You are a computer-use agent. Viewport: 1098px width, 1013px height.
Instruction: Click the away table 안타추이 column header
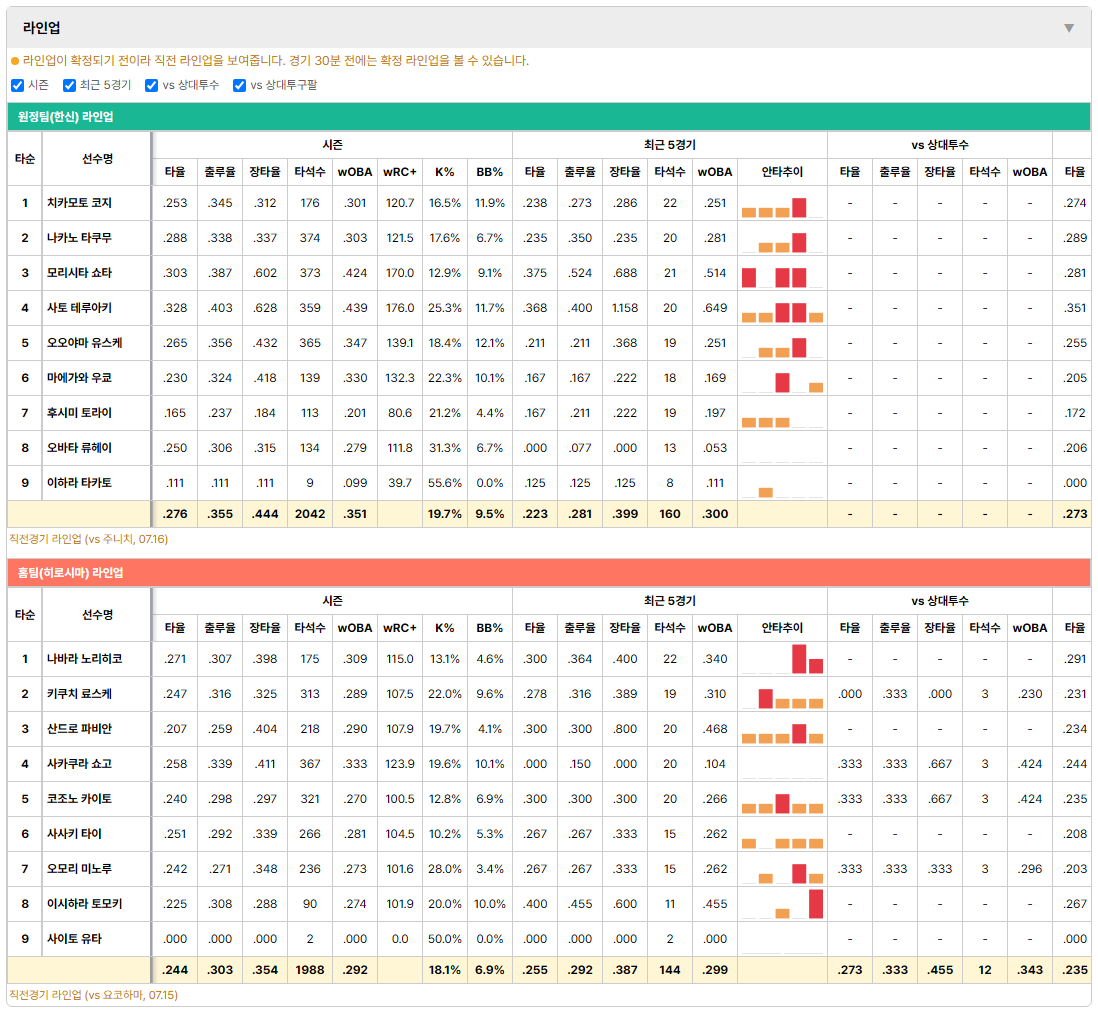[782, 172]
